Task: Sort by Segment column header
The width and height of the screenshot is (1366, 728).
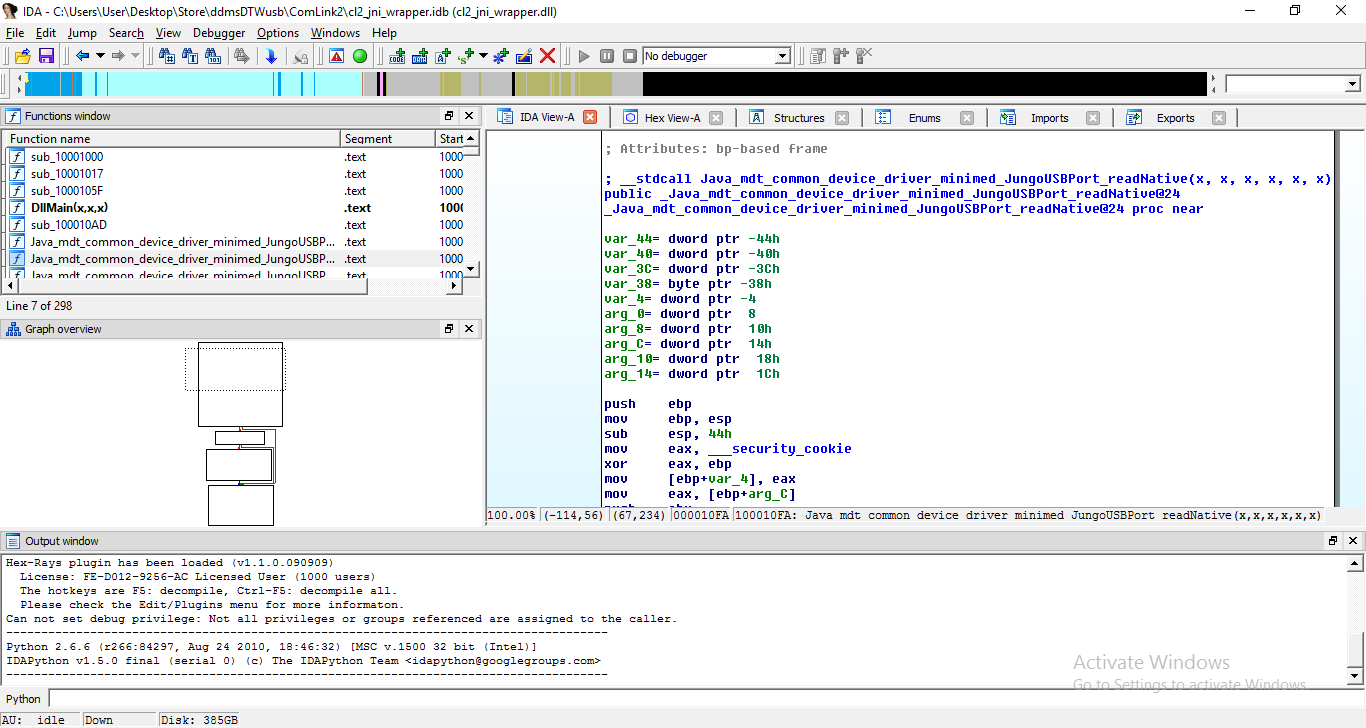Action: click(x=388, y=139)
